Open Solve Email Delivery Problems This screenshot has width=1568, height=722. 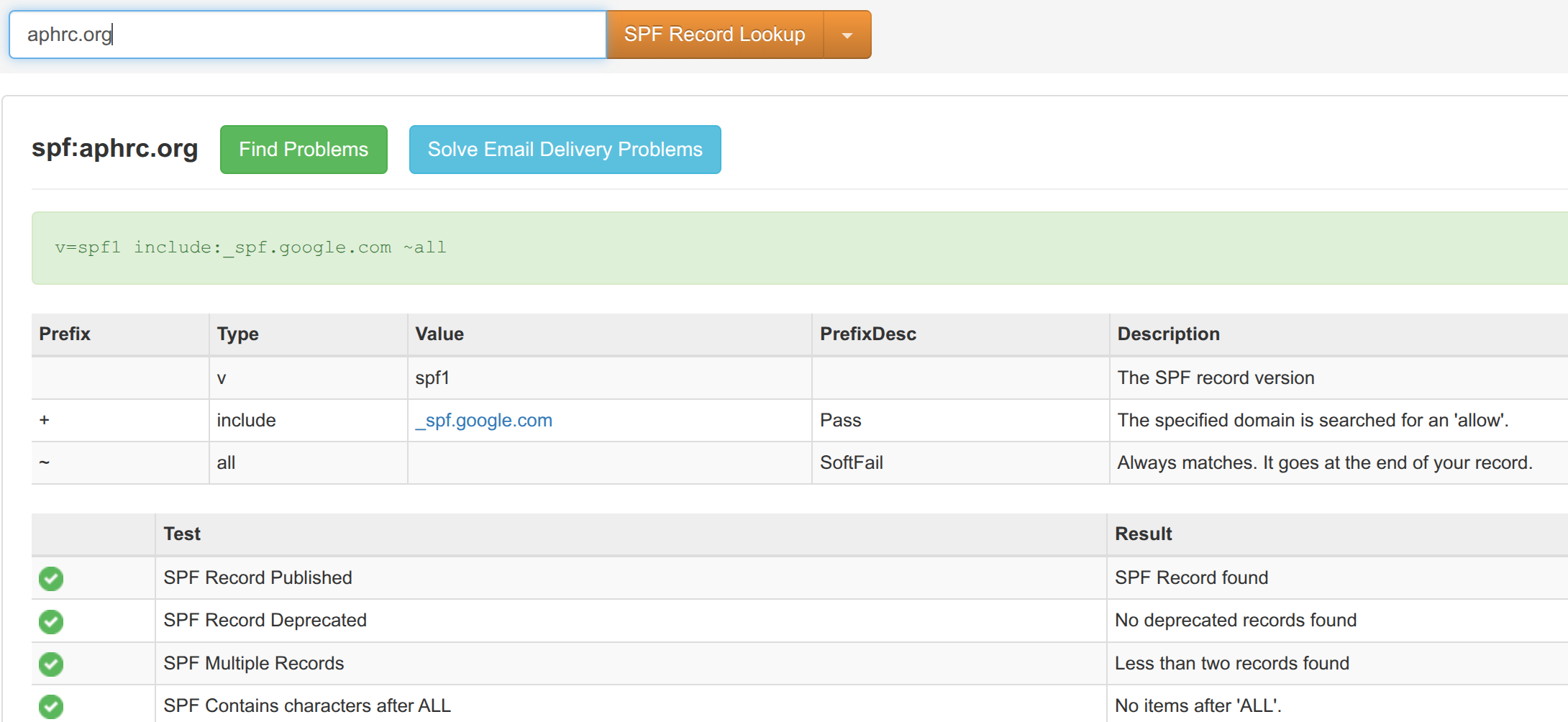(565, 150)
